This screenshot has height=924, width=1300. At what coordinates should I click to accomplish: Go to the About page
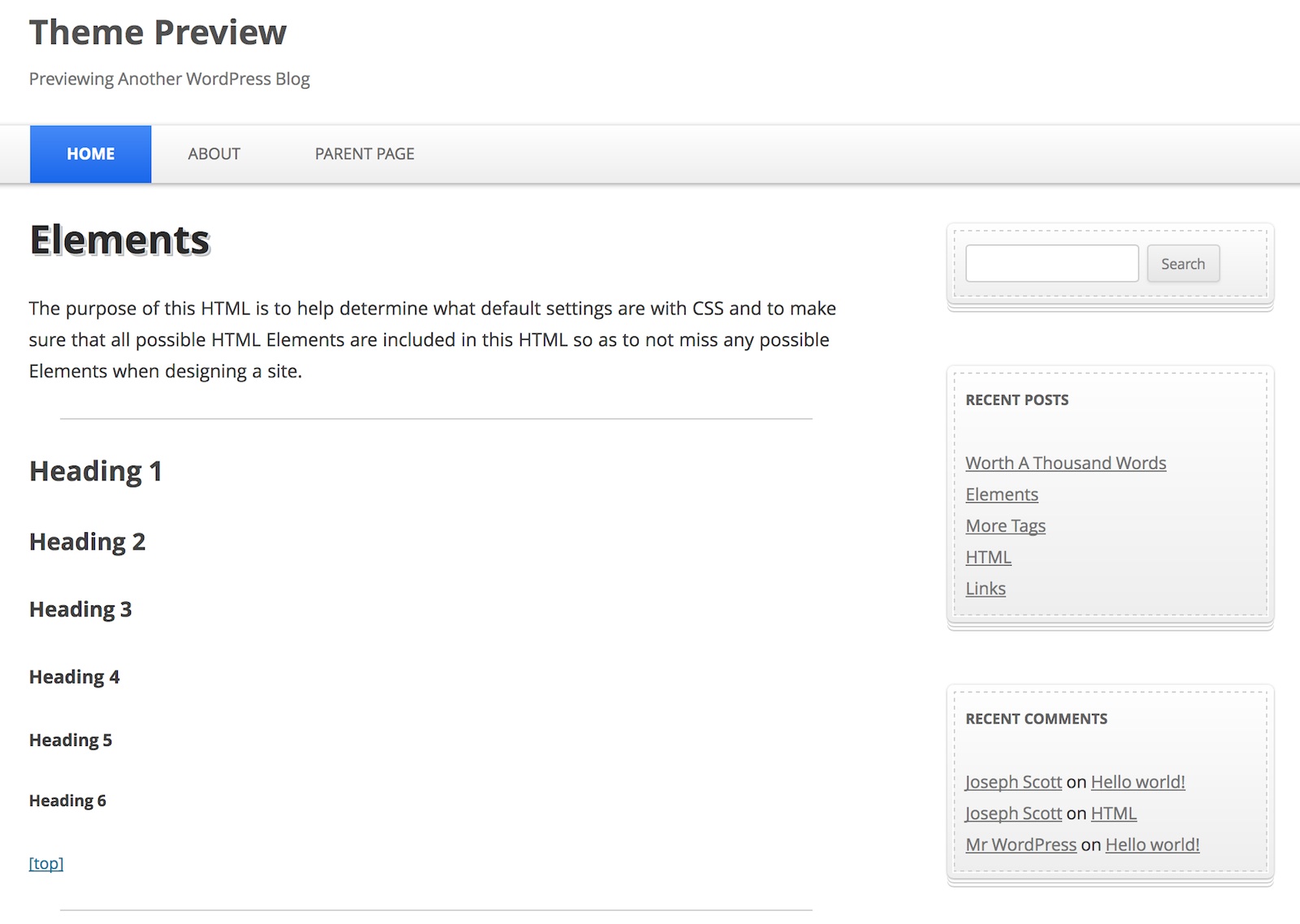214,154
